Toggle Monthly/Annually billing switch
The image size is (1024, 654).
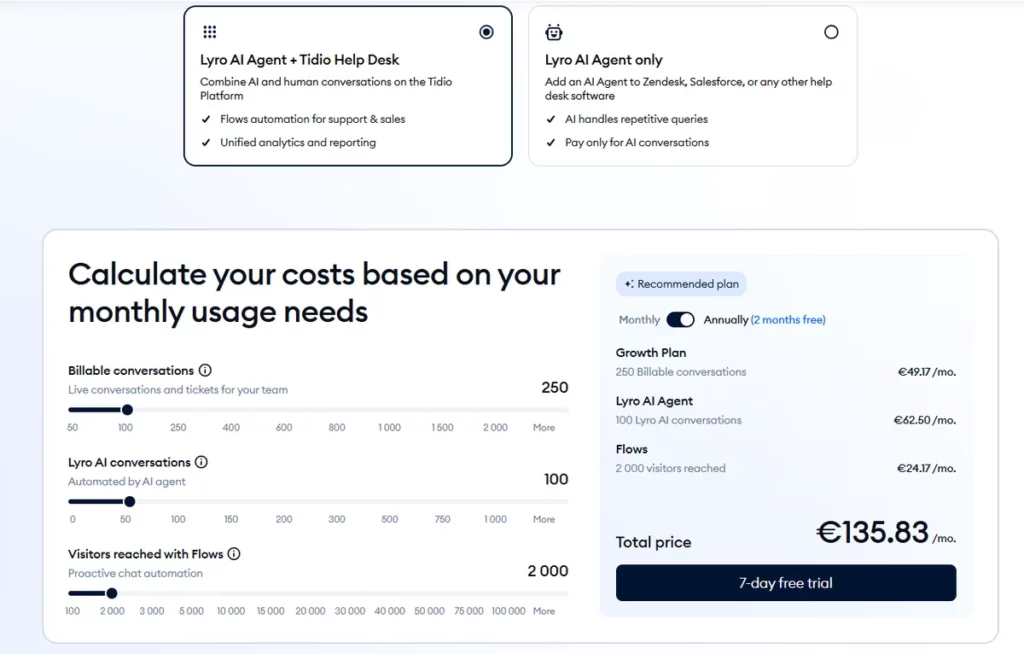tap(680, 319)
